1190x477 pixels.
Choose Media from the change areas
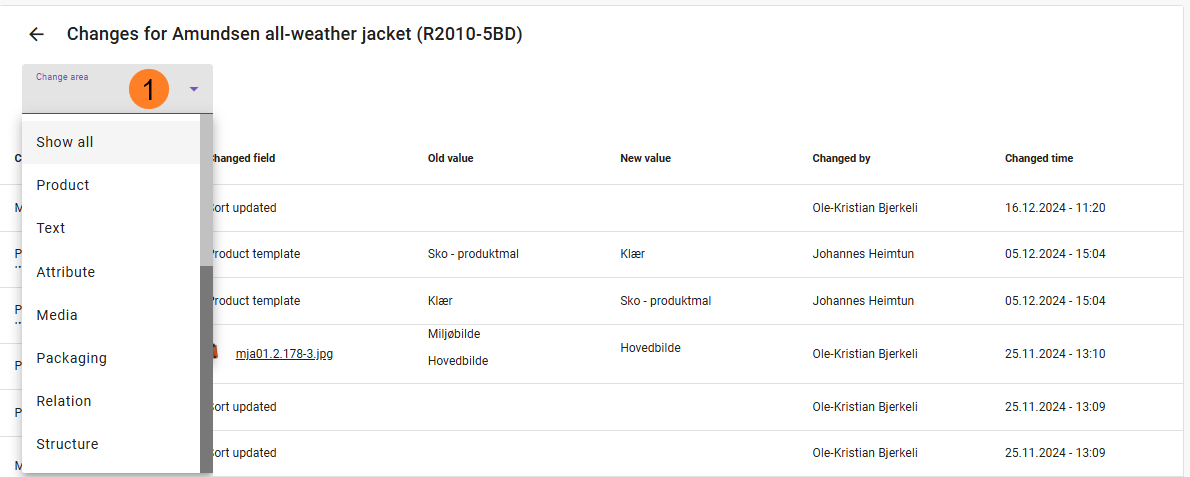pyautogui.click(x=111, y=315)
